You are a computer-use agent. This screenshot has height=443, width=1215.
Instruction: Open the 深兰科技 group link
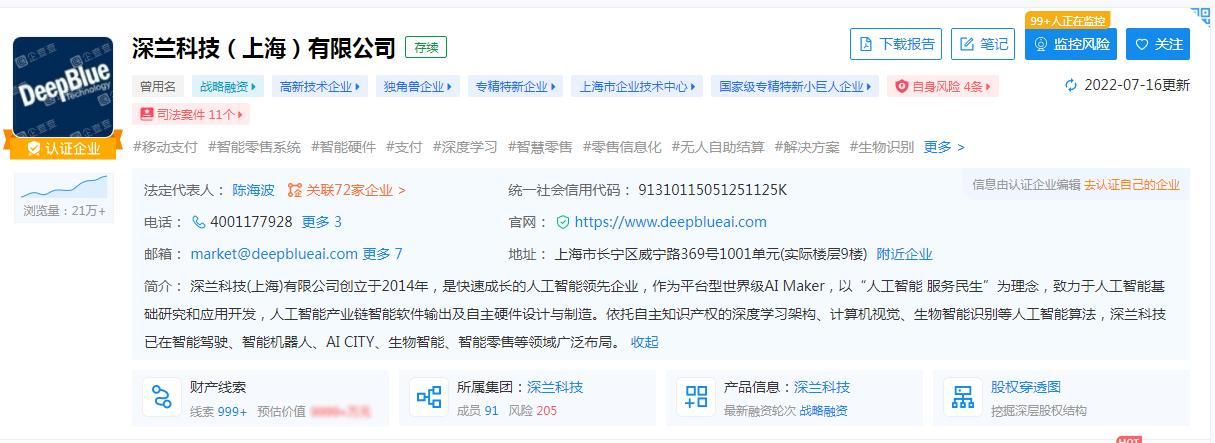click(x=555, y=387)
